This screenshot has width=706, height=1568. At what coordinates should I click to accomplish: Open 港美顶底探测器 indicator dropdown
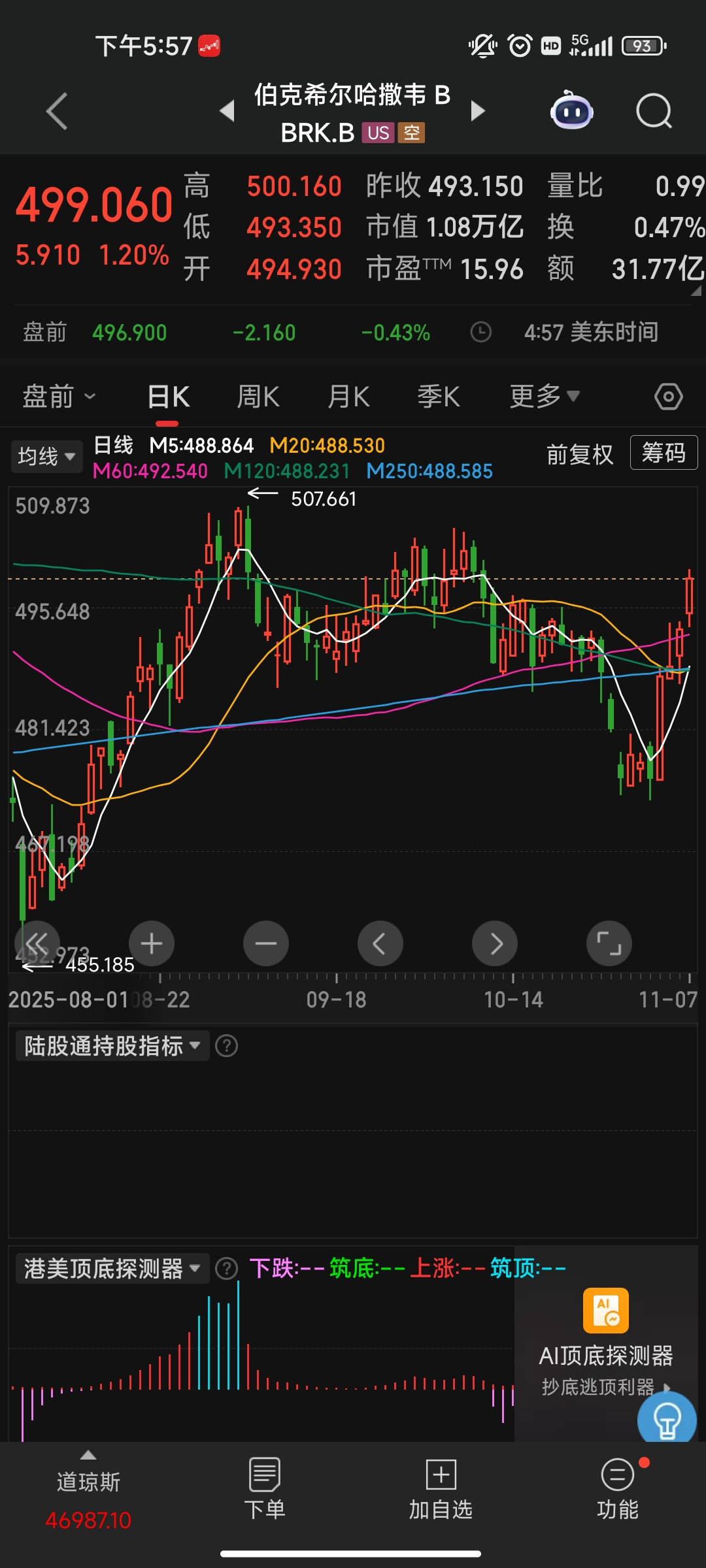tap(112, 1268)
